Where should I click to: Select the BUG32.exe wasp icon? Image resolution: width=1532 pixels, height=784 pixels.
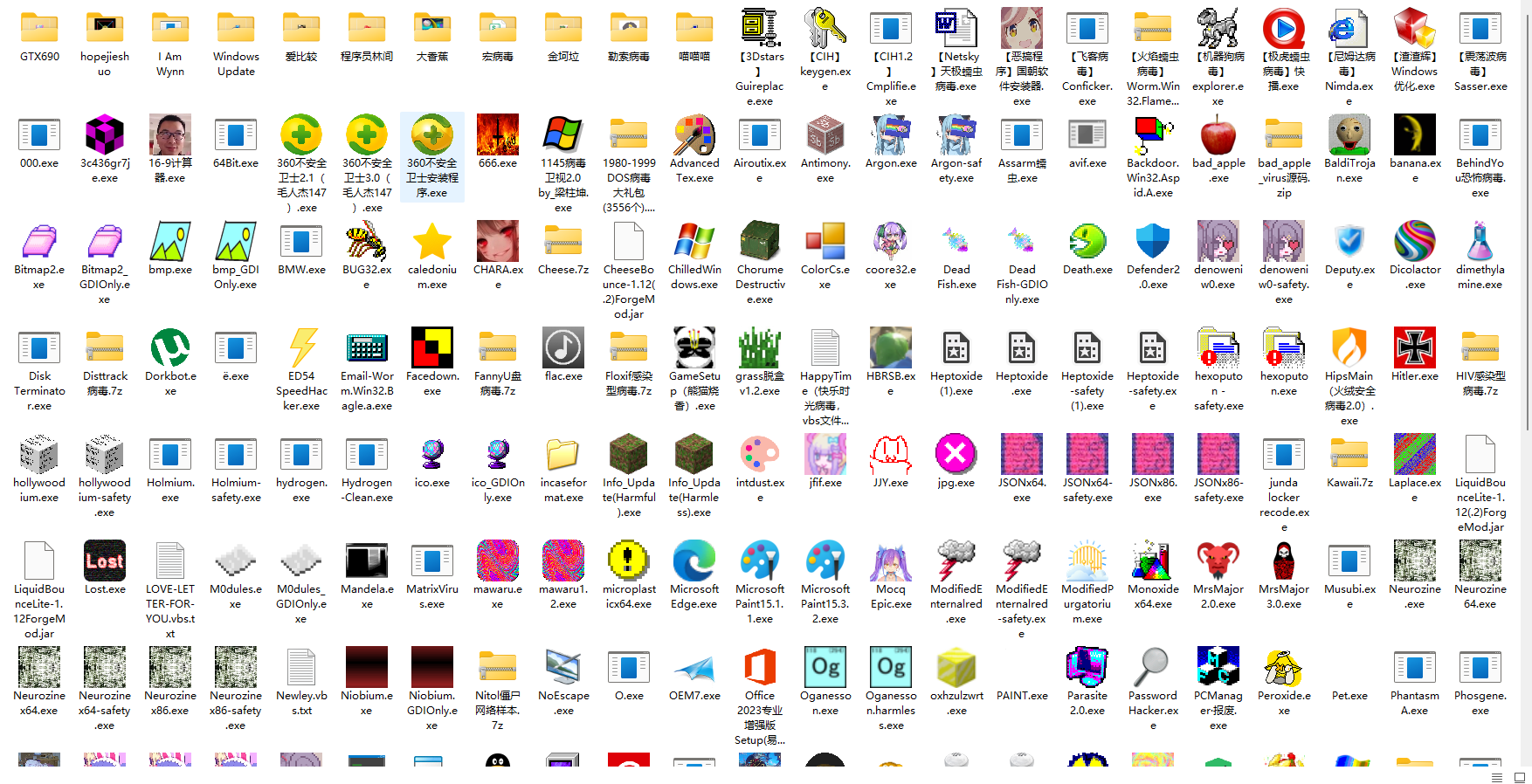(x=367, y=241)
